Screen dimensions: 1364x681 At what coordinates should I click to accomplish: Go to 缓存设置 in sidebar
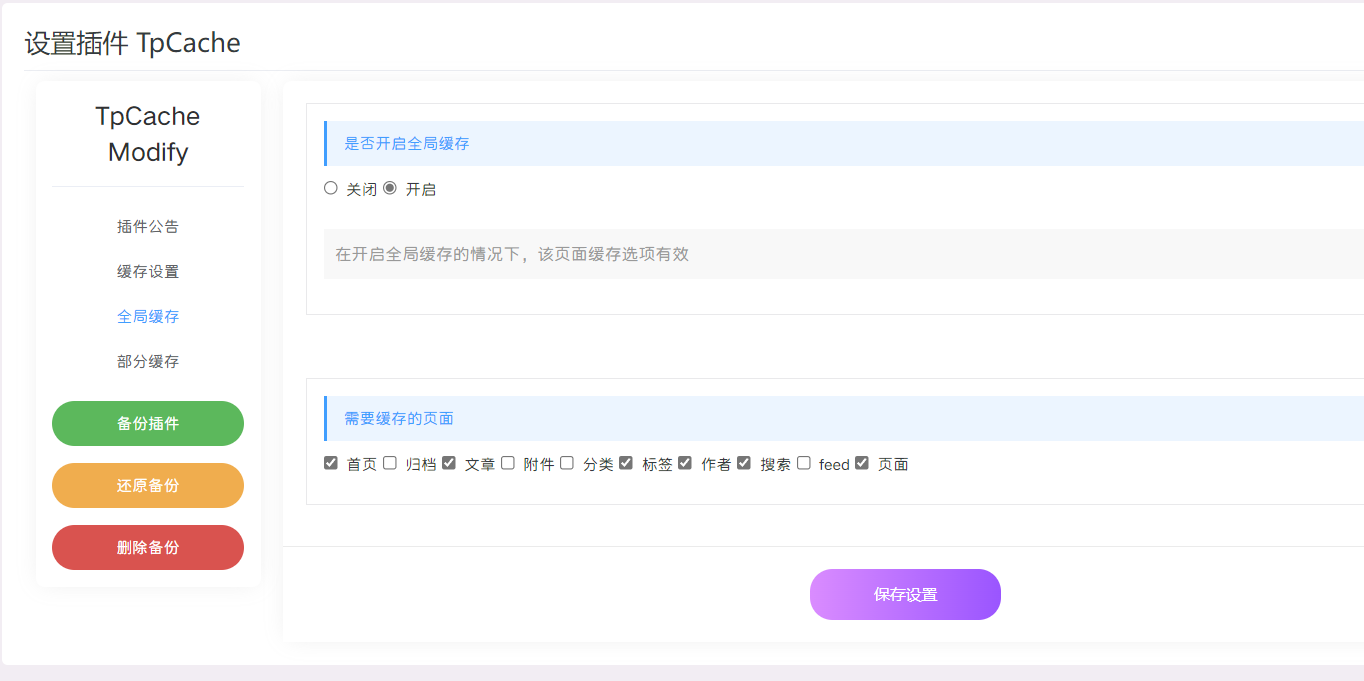pos(148,272)
